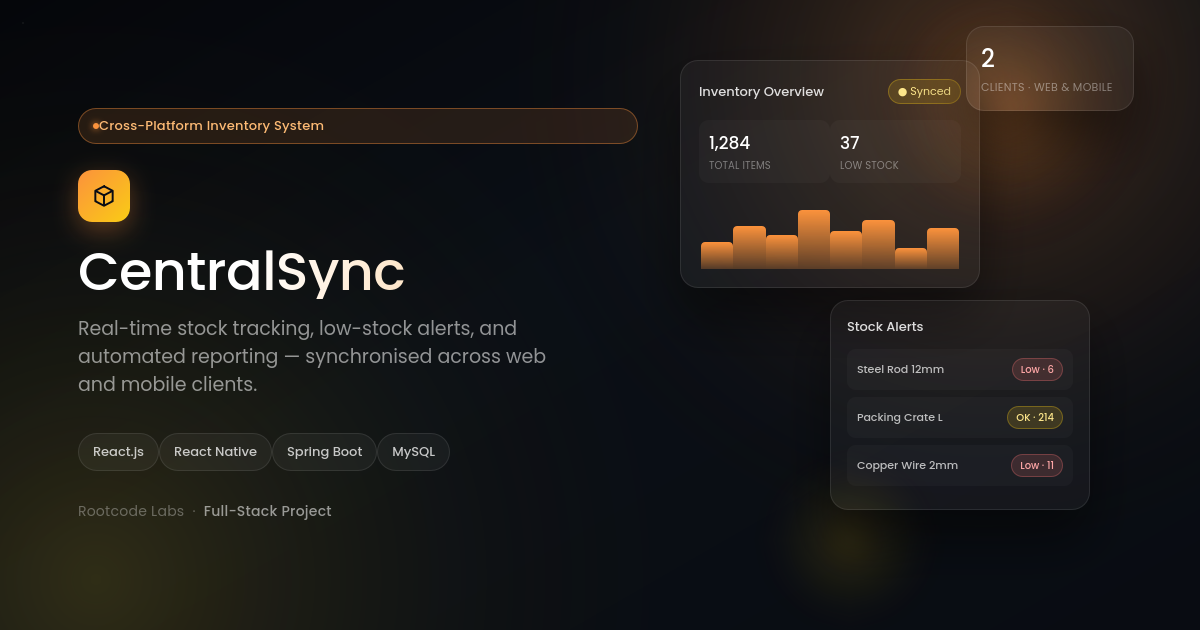Click the Inventory Overview heading
The image size is (1200, 630).
[x=761, y=92]
